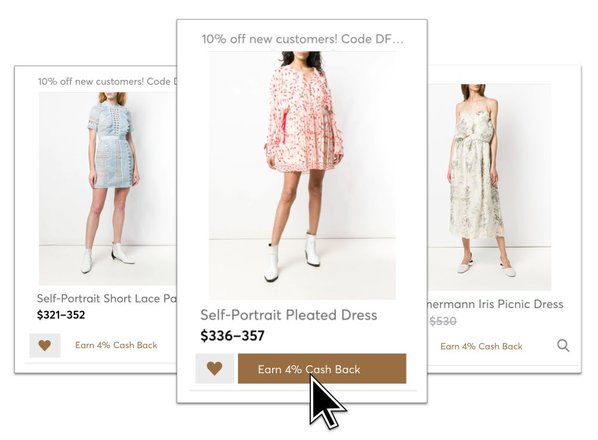
Task: Click the 10% off promo text on center card
Action: pos(302,39)
